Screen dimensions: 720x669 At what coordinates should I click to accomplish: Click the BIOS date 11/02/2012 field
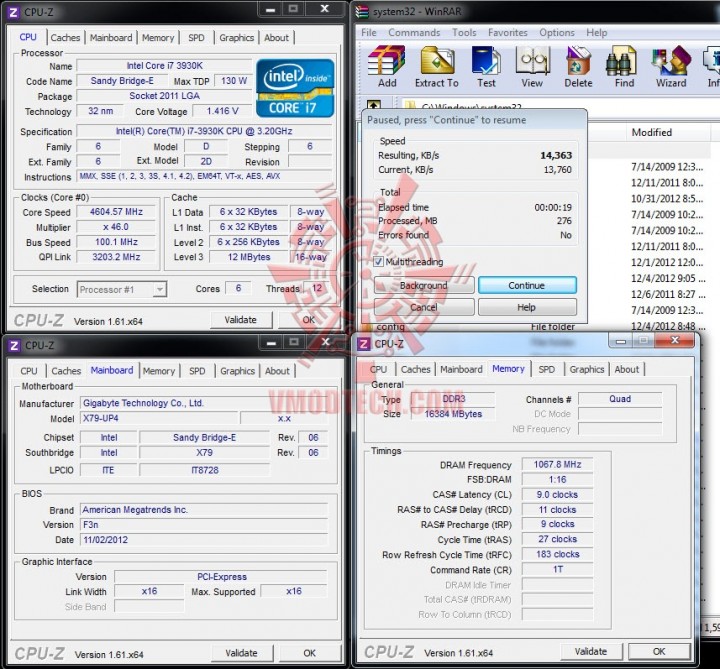[204, 540]
